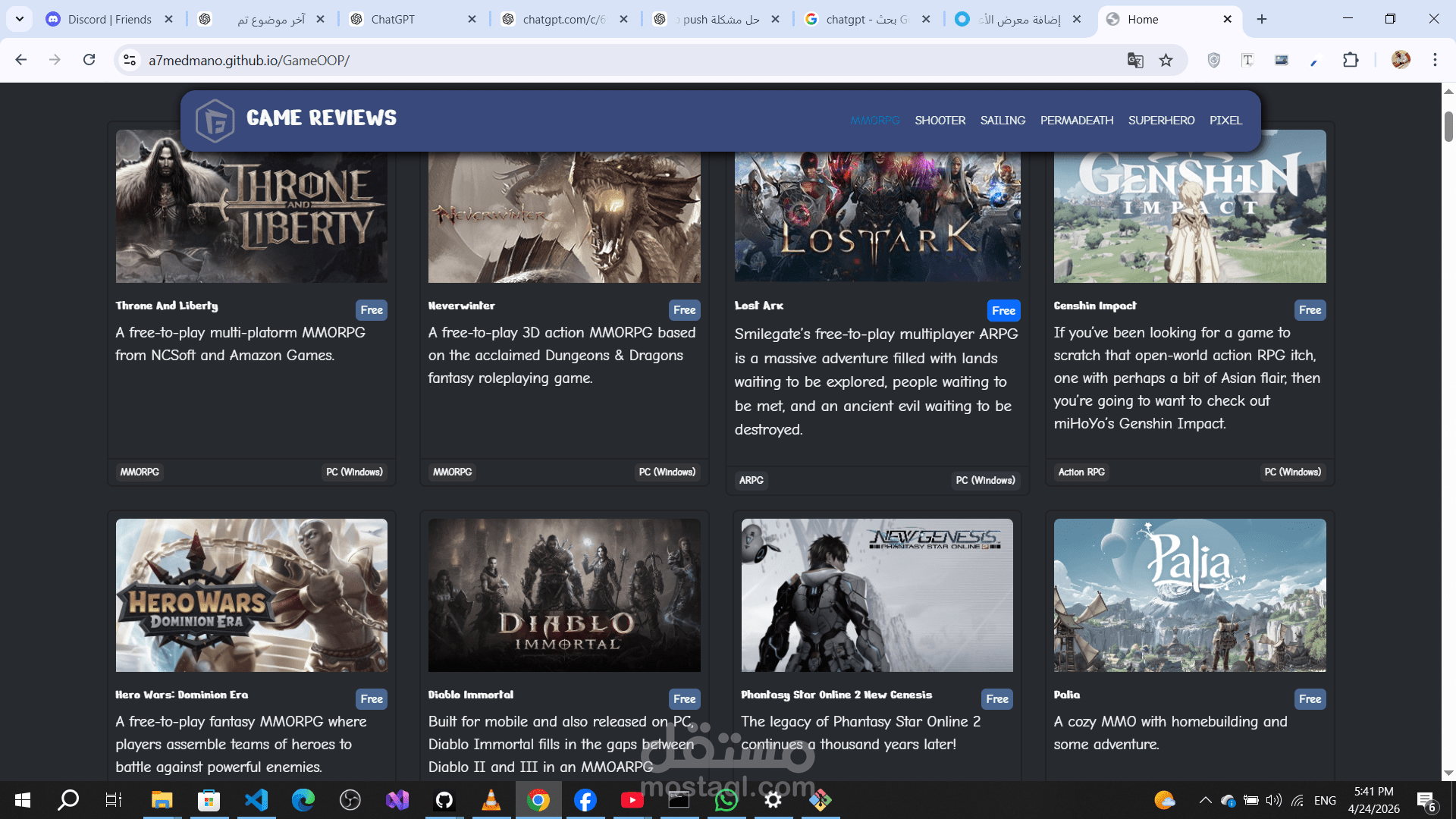
Task: Open the tab search dropdown
Action: coord(19,19)
